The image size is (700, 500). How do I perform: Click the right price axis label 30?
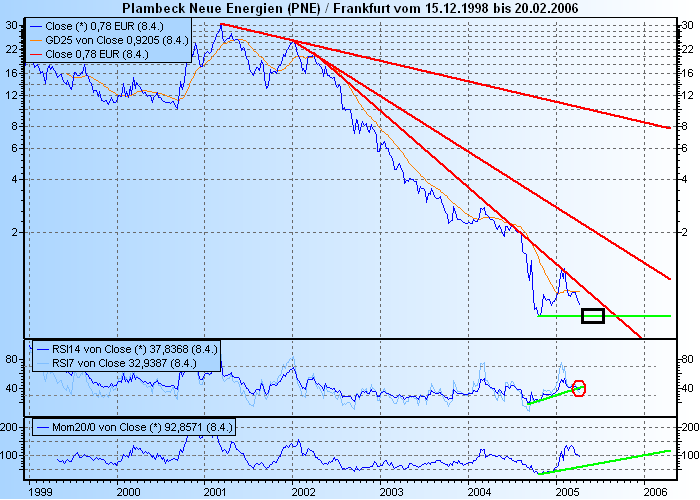coord(687,26)
